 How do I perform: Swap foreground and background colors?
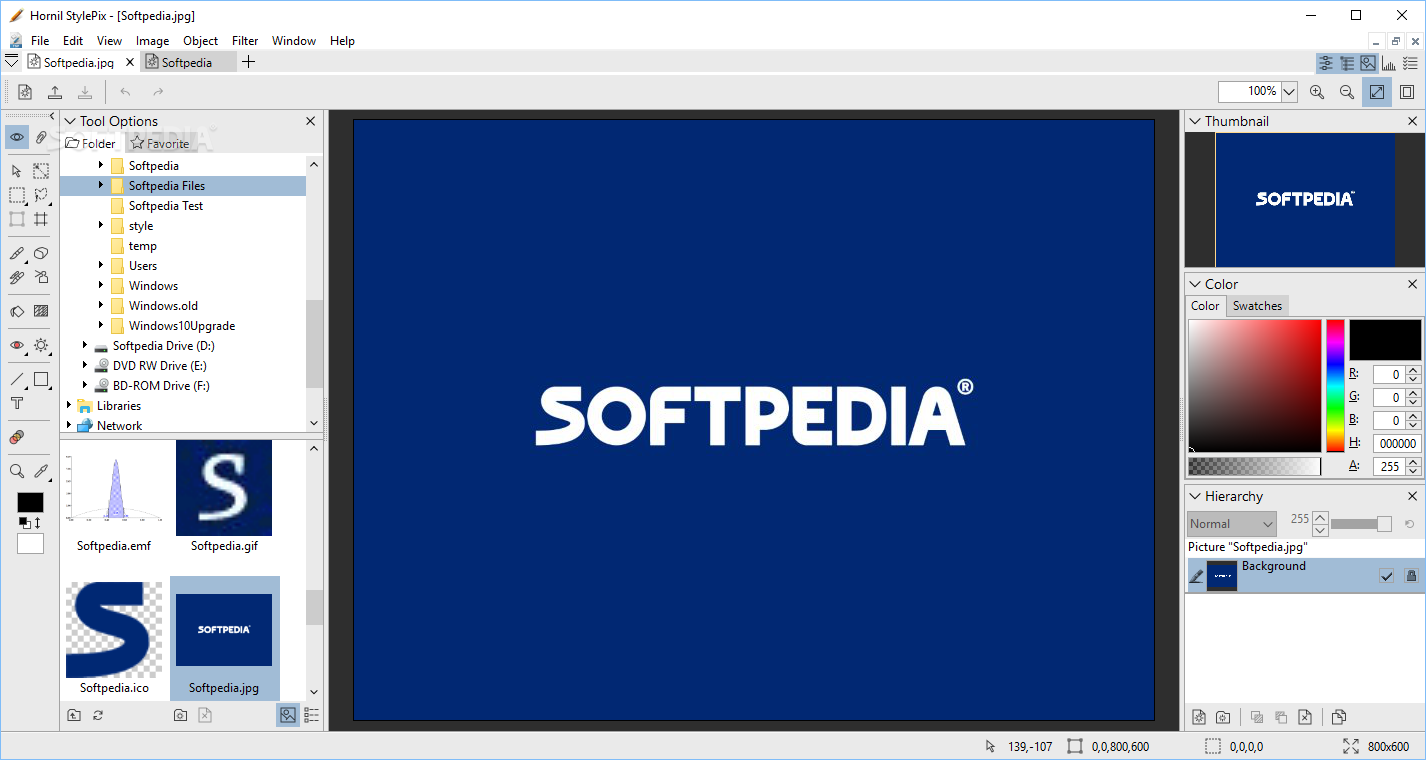click(37, 523)
